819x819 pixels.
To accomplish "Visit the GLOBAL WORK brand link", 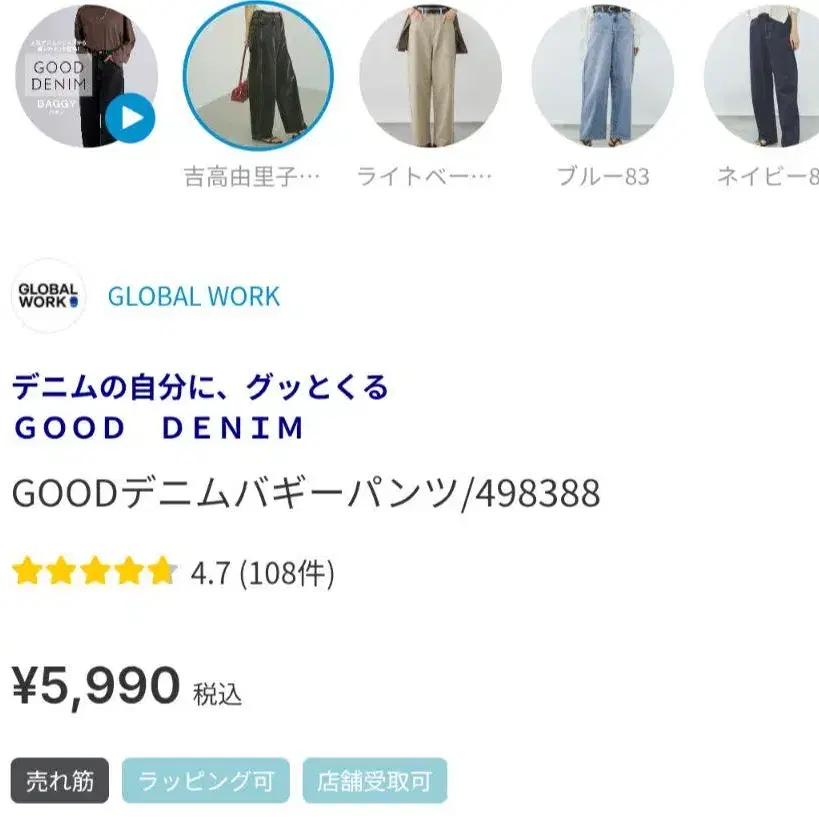I will click(194, 297).
